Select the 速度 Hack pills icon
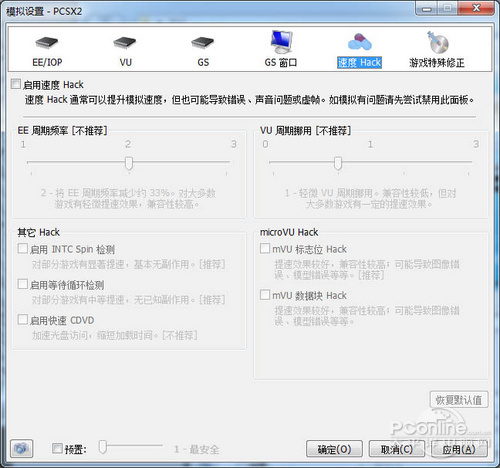Image resolution: width=500 pixels, height=468 pixels. pyautogui.click(x=359, y=42)
